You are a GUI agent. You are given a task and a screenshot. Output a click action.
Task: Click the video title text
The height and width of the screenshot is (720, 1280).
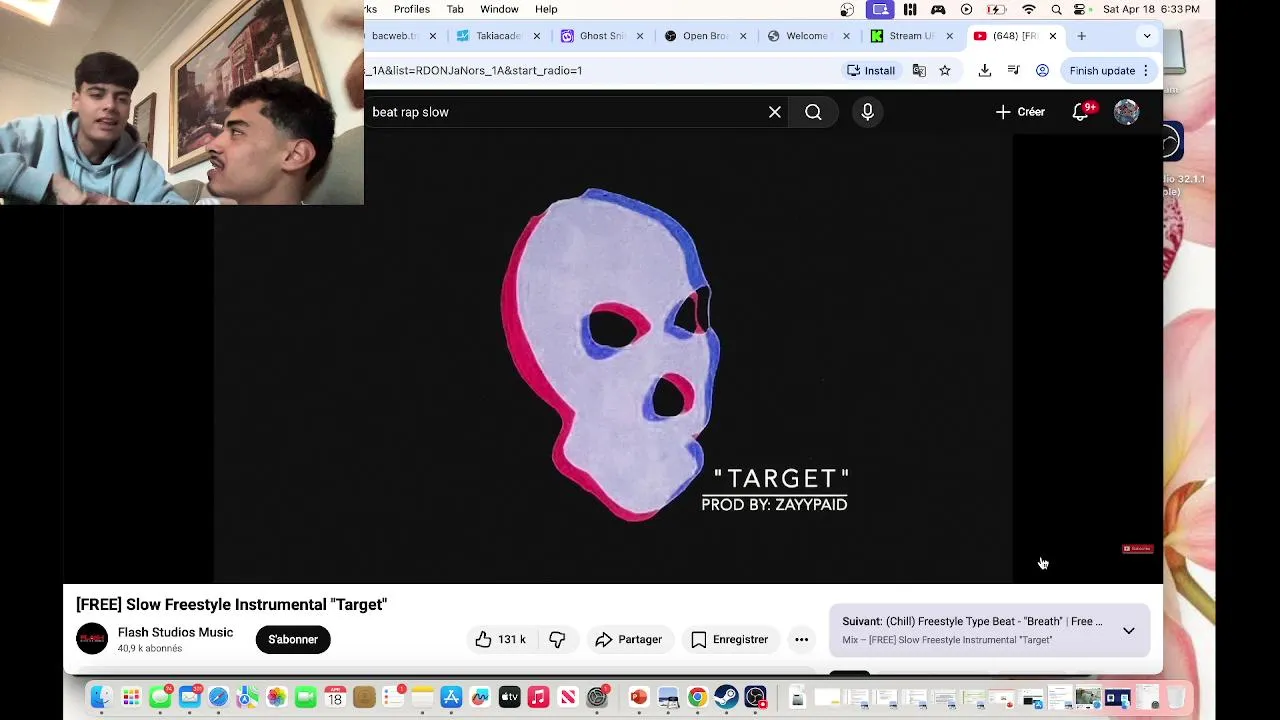(x=231, y=604)
